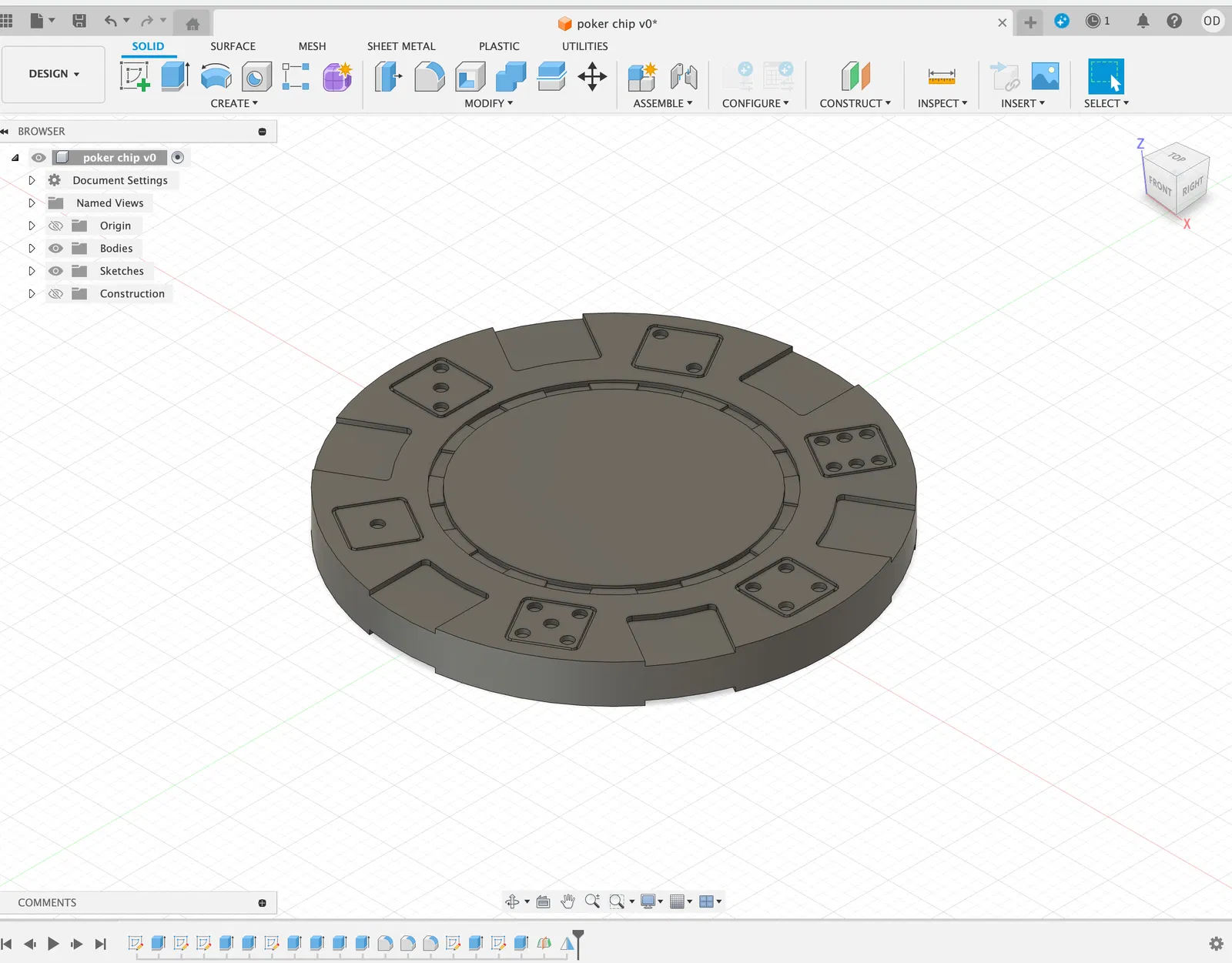Open the DESIGN workspace dropdown
The image size is (1232, 963).
click(x=54, y=74)
